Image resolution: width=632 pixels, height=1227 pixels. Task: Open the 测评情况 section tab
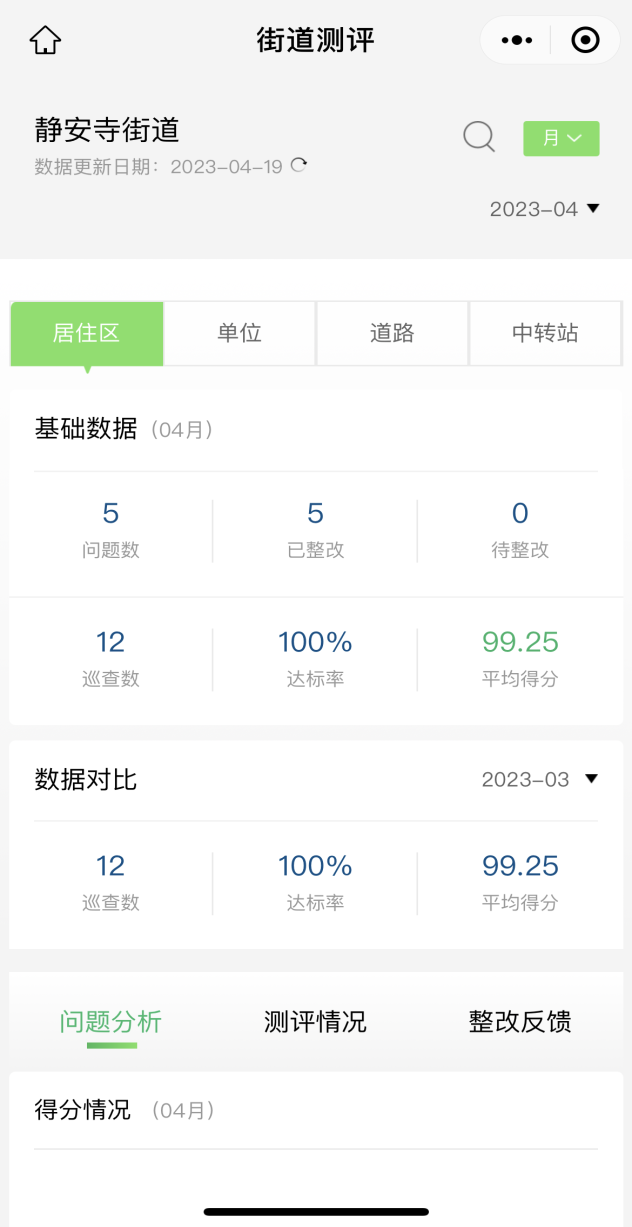[x=315, y=1022]
